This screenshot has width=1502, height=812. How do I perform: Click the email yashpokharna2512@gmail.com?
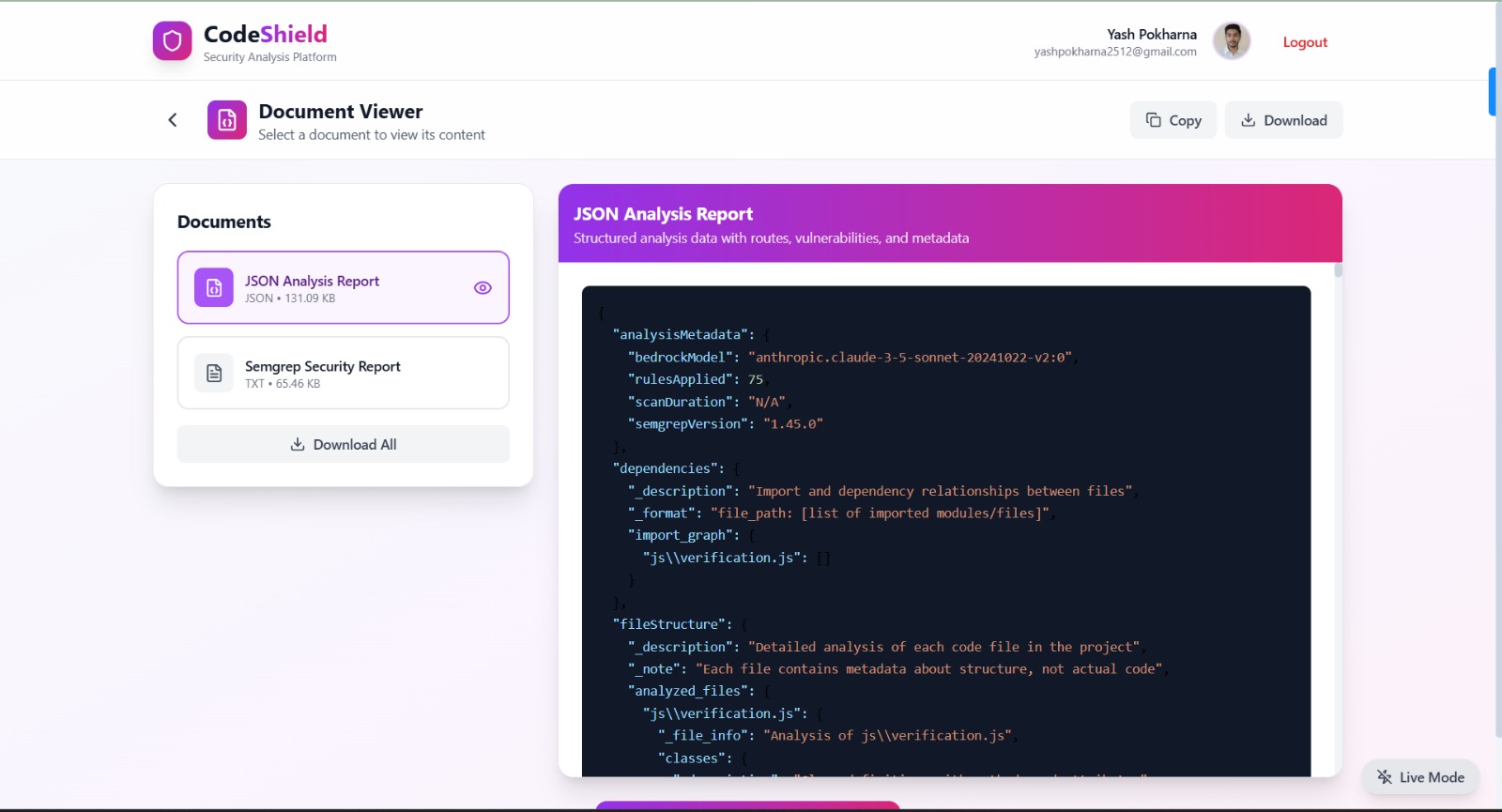pos(1115,52)
